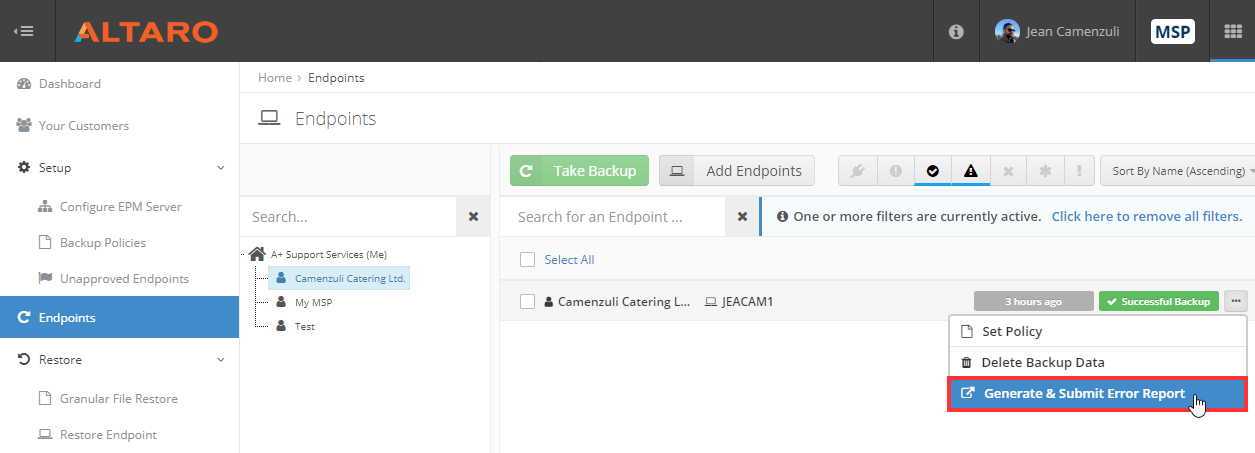The height and width of the screenshot is (453, 1255).
Task: Click here to remove all filters
Action: pyautogui.click(x=1147, y=216)
